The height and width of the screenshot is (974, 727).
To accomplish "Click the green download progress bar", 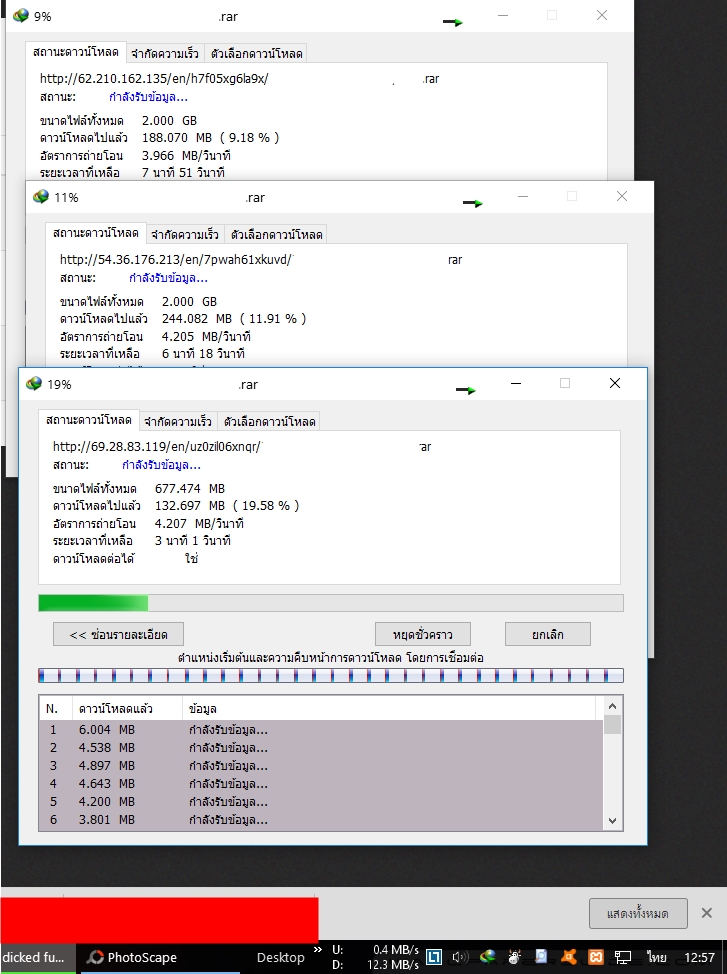I will tap(331, 603).
